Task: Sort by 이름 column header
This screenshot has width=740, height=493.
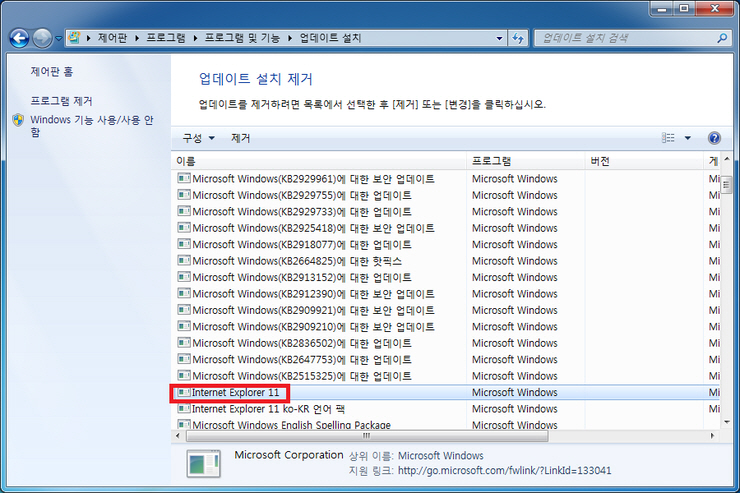Action: (x=319, y=161)
